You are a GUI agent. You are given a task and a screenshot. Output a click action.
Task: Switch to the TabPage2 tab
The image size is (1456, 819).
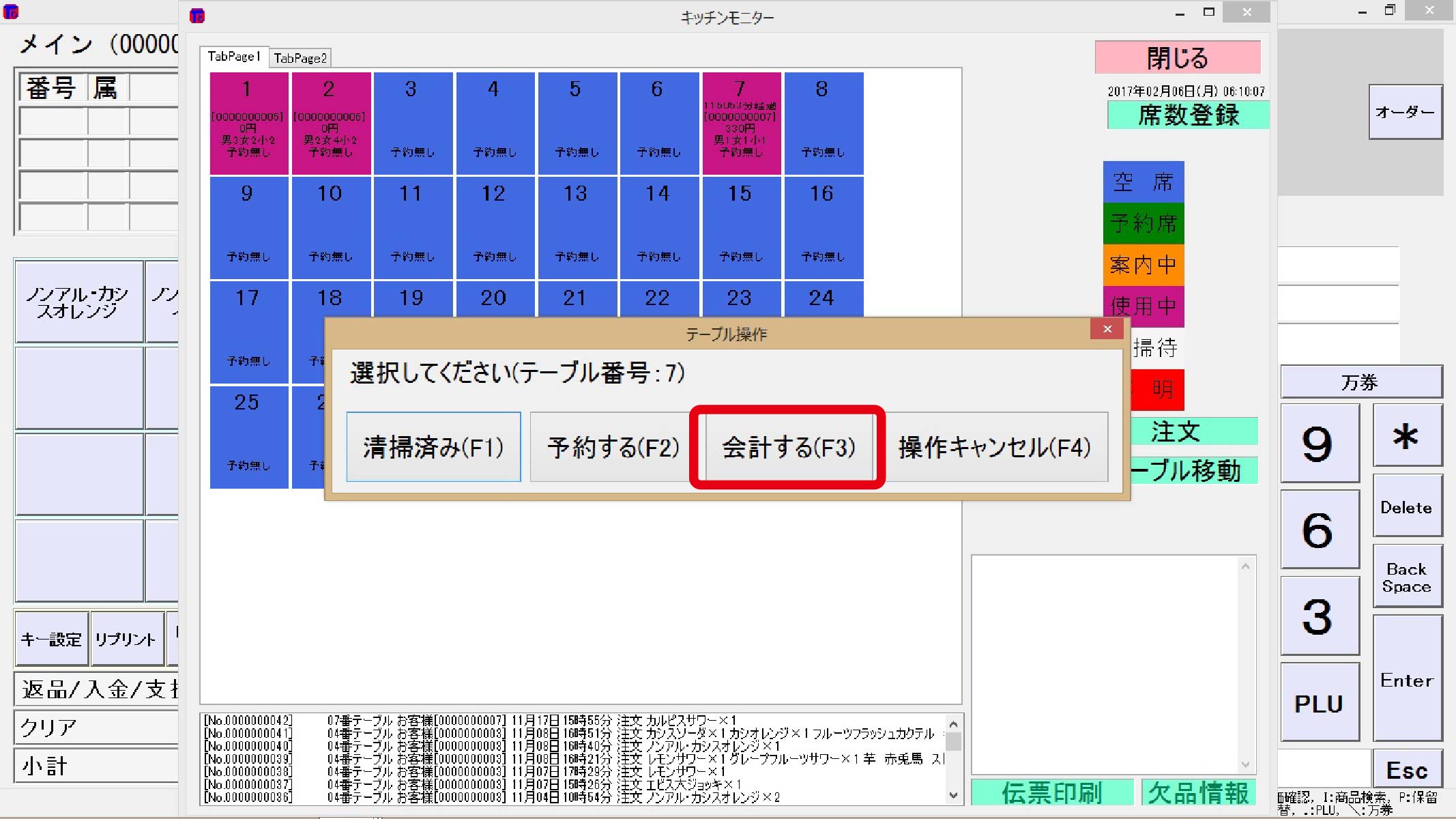tap(300, 57)
